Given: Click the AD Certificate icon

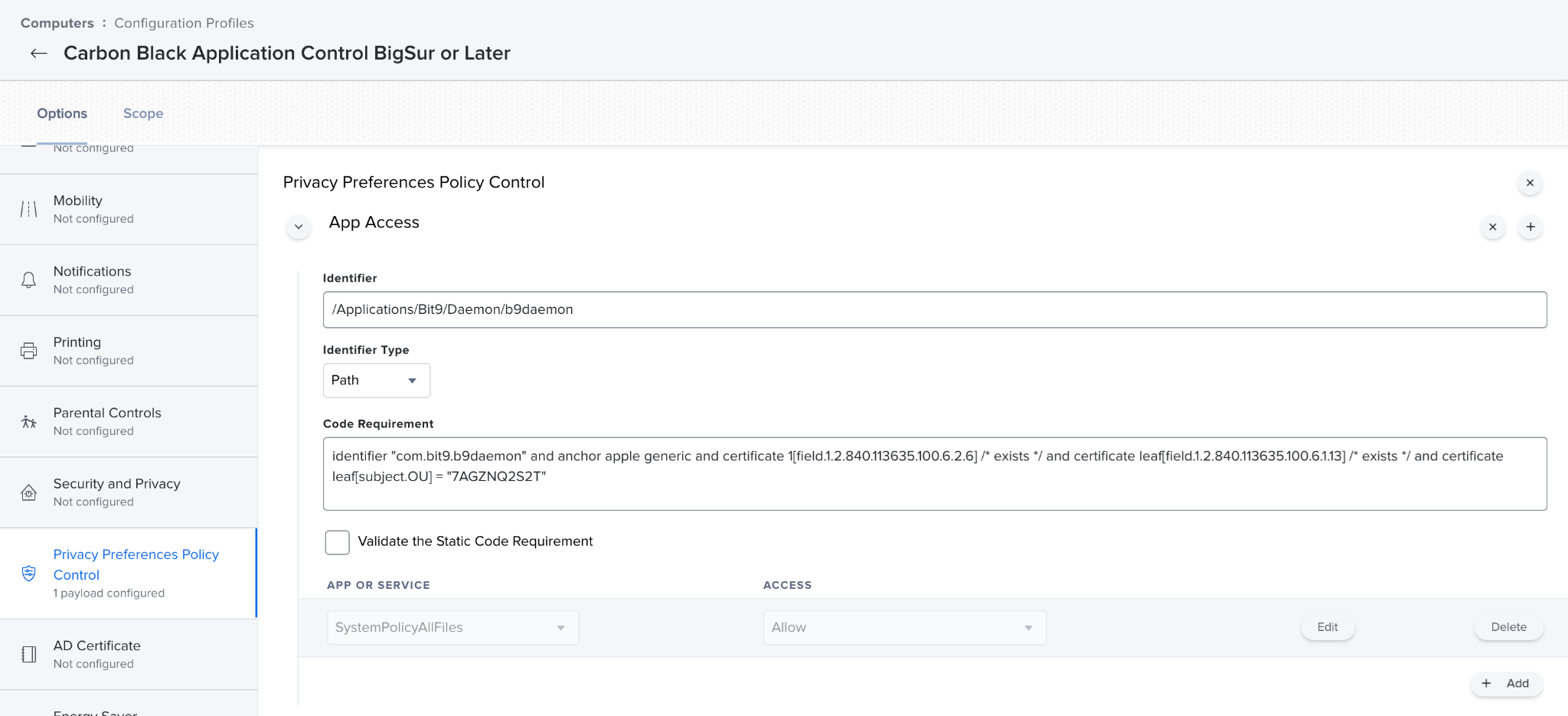Looking at the screenshot, I should (28, 655).
